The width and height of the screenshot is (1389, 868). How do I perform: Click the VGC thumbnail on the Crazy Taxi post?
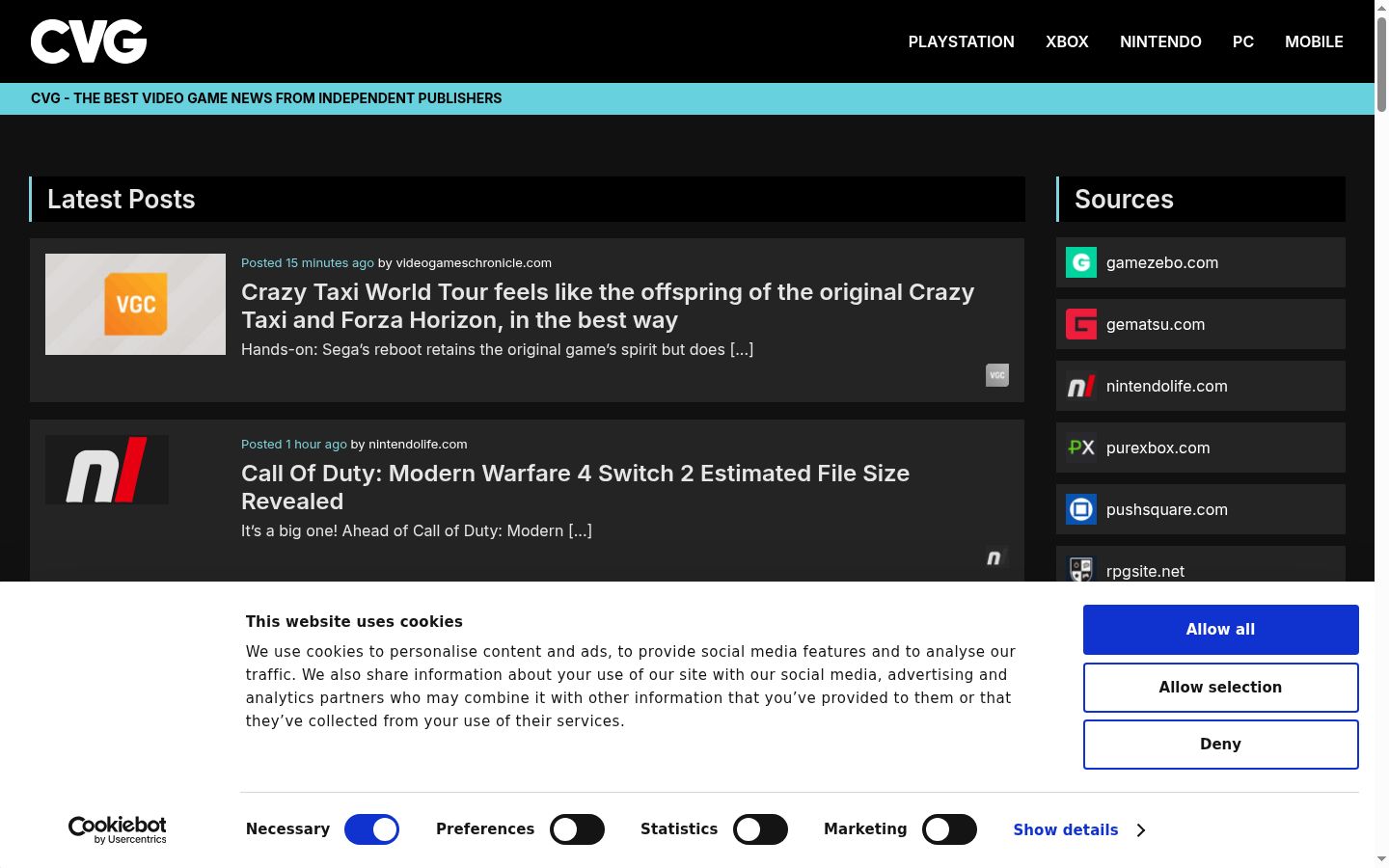(x=135, y=304)
